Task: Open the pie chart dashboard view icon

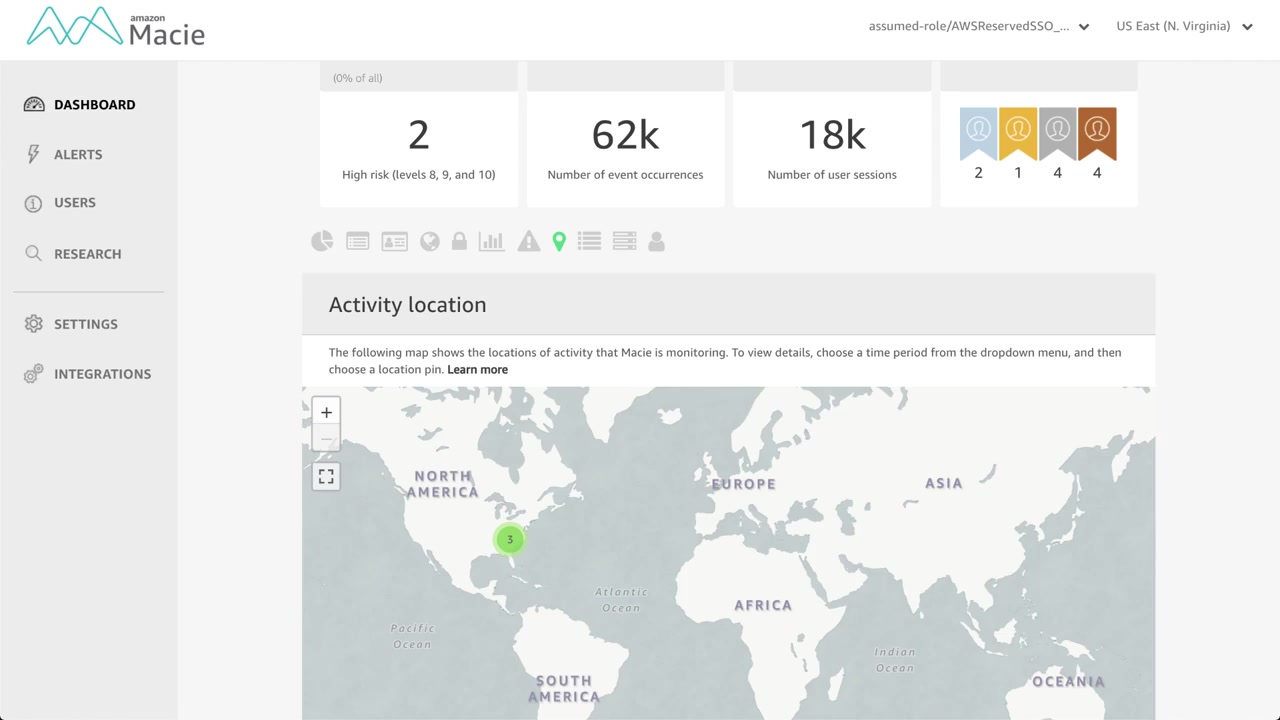Action: (322, 241)
